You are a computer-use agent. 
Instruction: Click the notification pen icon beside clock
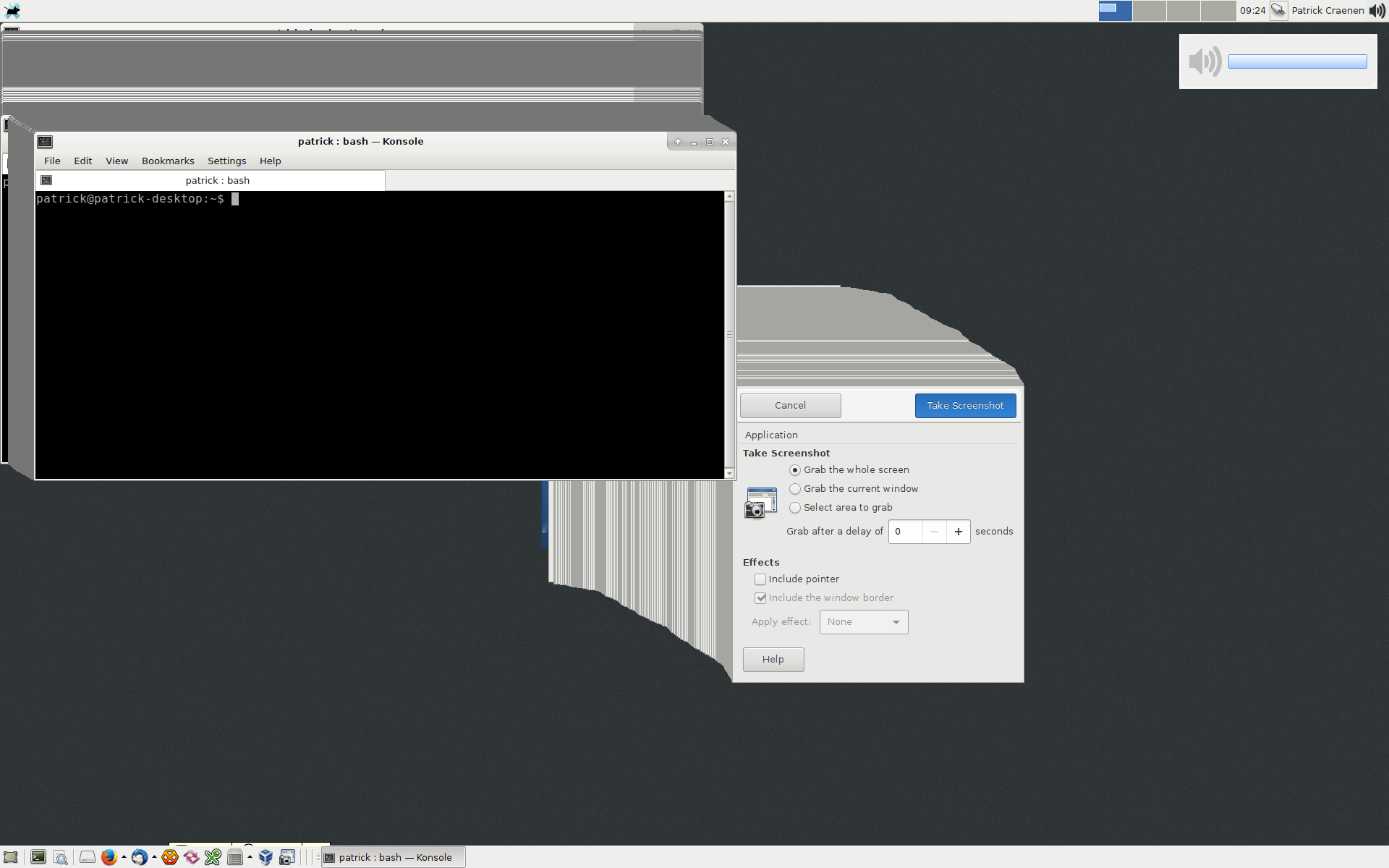1278,10
